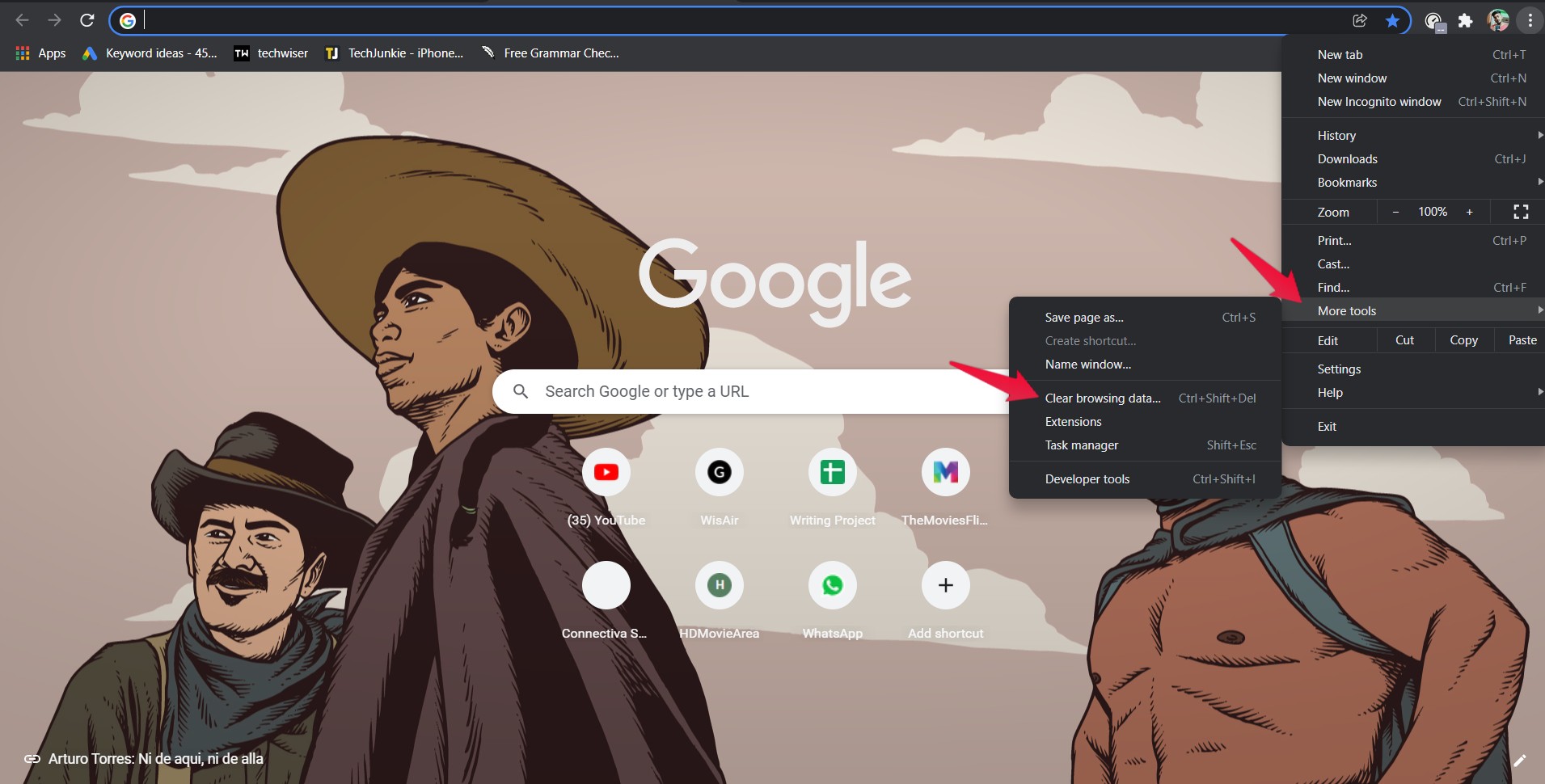Viewport: 1545px width, 784px height.
Task: Open the Extensions puzzle icon
Action: pyautogui.click(x=1465, y=21)
